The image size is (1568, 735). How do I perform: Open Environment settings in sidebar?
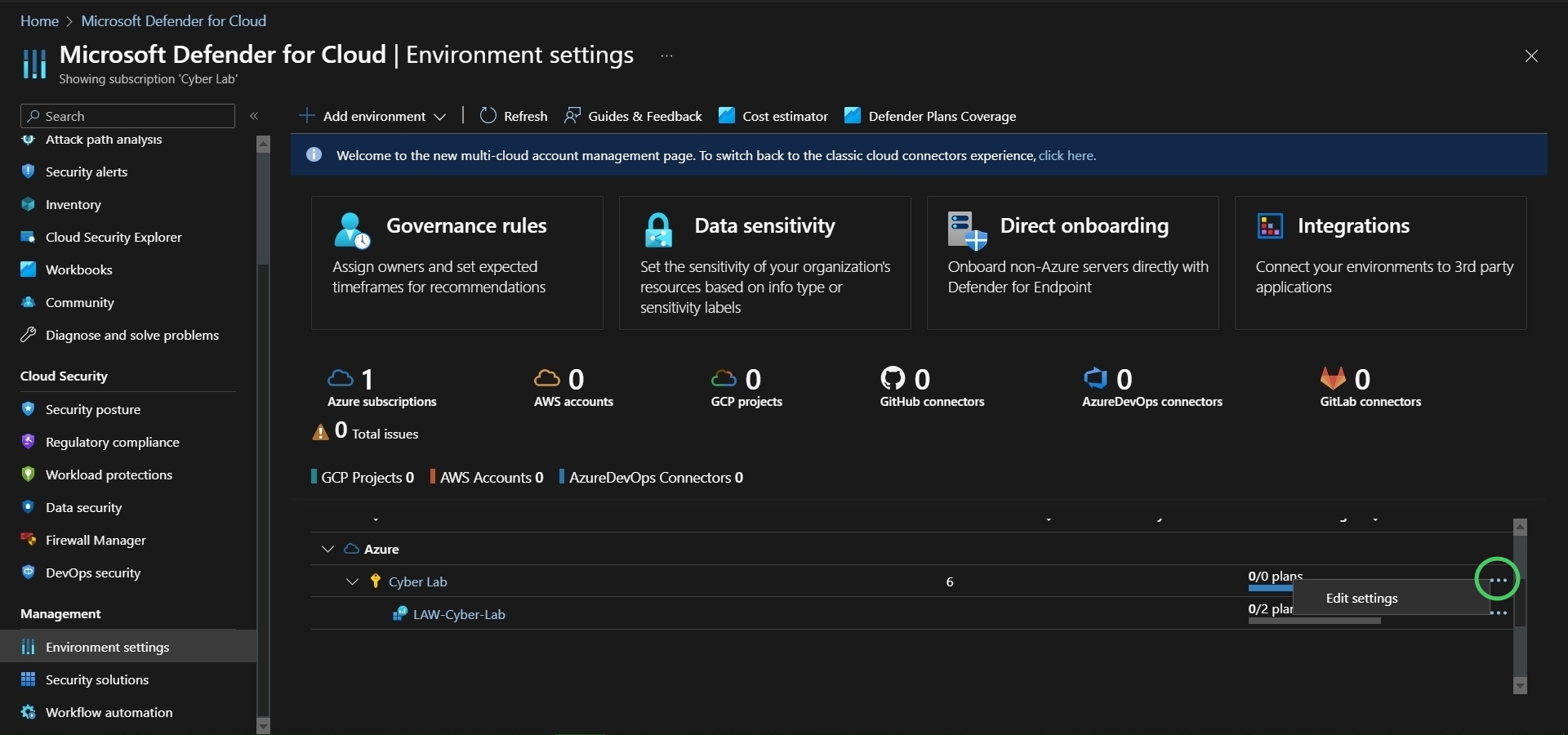(x=129, y=647)
